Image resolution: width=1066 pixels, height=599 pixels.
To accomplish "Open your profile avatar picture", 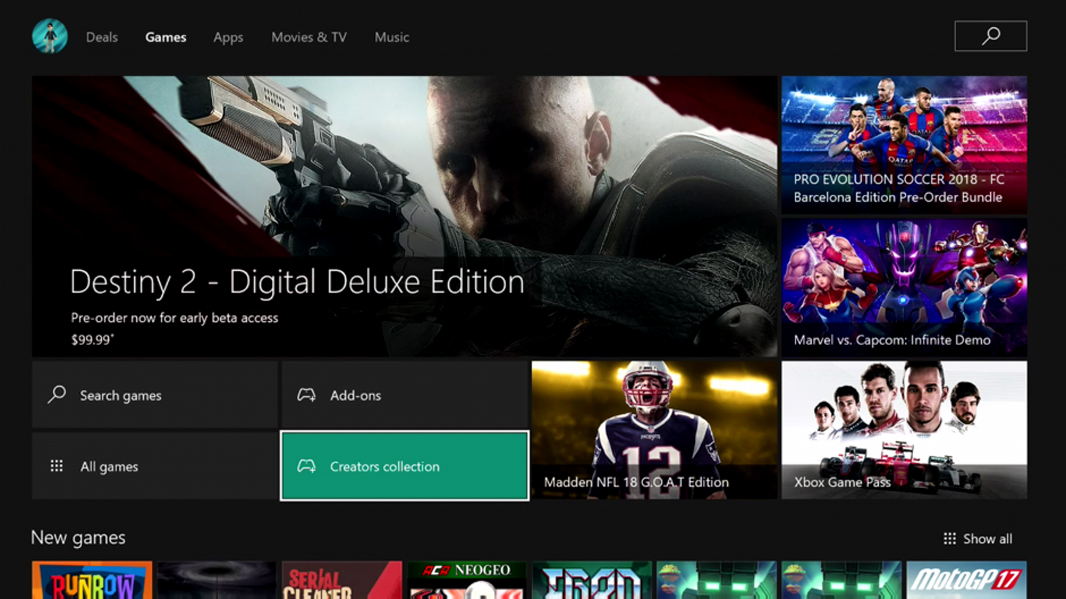I will point(49,36).
